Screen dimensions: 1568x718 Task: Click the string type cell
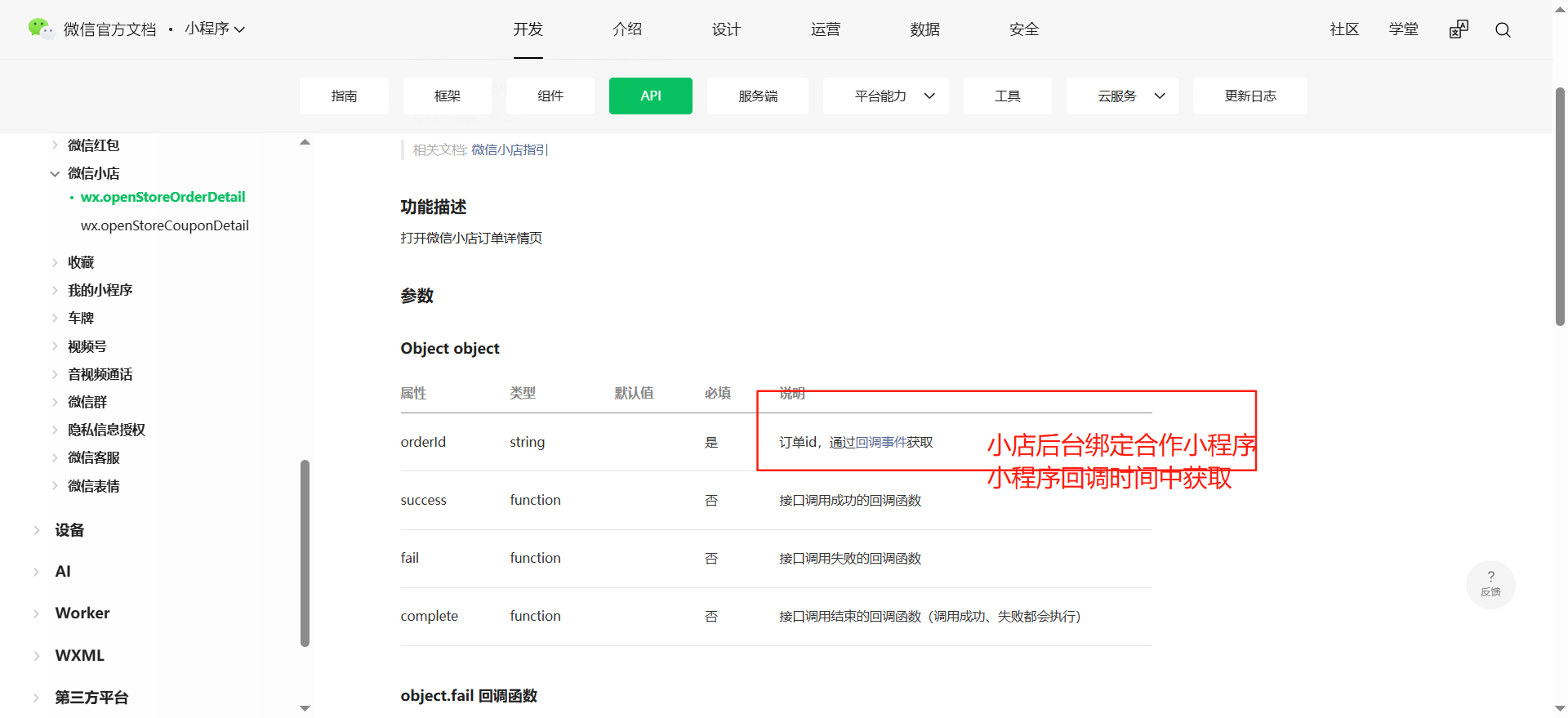[x=527, y=442]
